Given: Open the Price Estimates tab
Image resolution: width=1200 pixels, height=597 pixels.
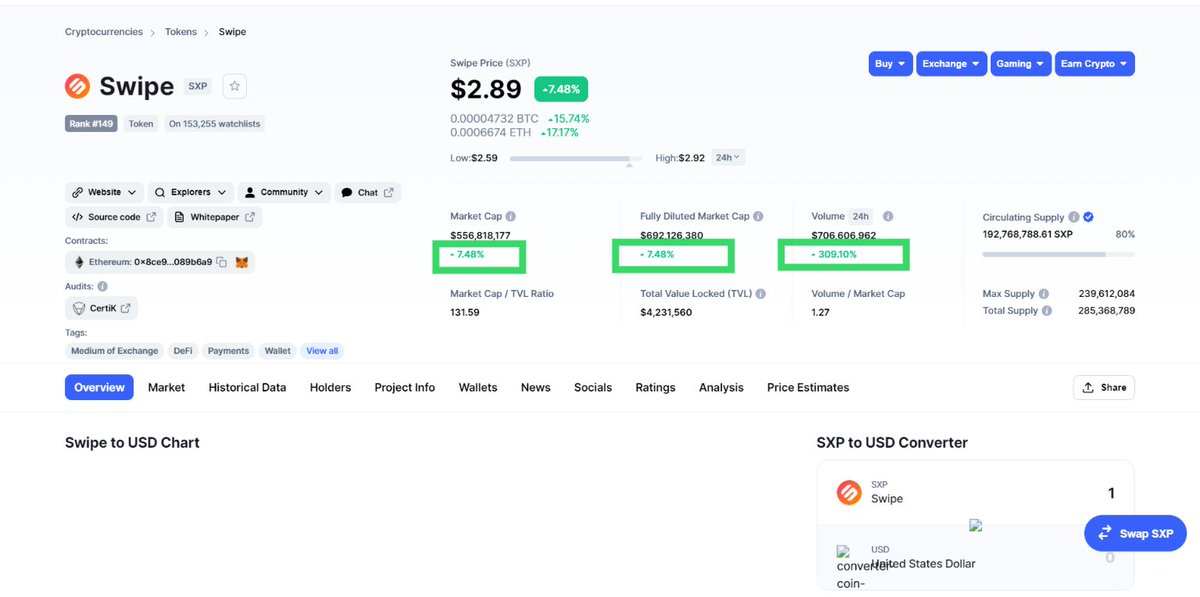Looking at the screenshot, I should tap(808, 388).
